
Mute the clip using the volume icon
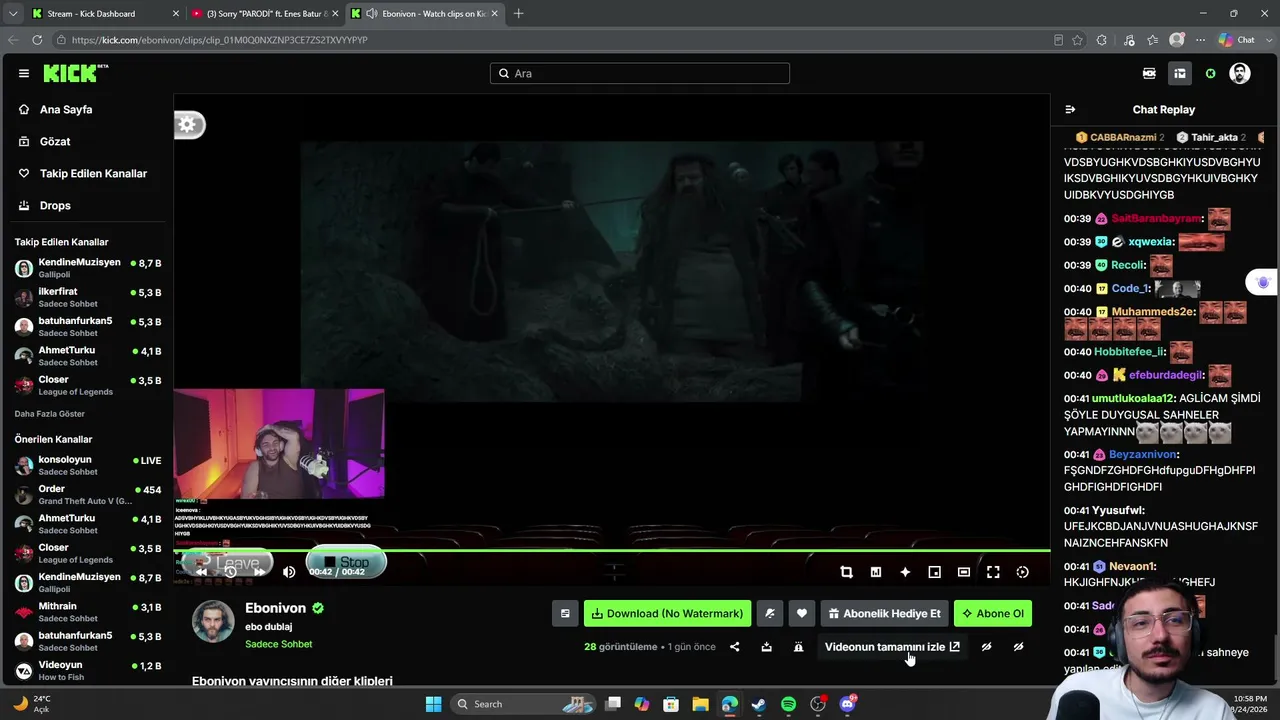pyautogui.click(x=289, y=572)
